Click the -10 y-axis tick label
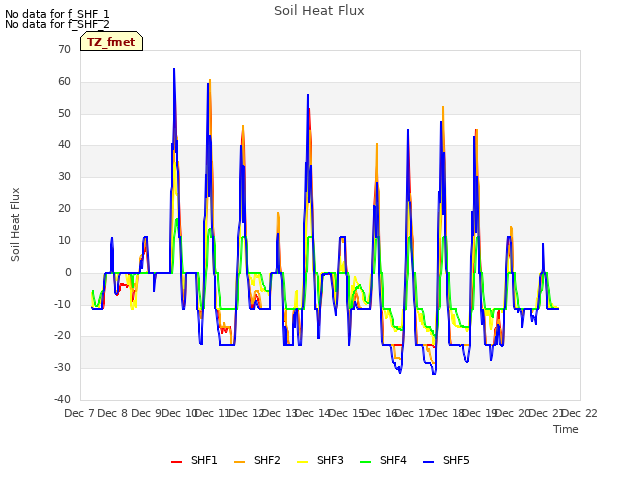This screenshot has height=480, width=640. coord(63,304)
